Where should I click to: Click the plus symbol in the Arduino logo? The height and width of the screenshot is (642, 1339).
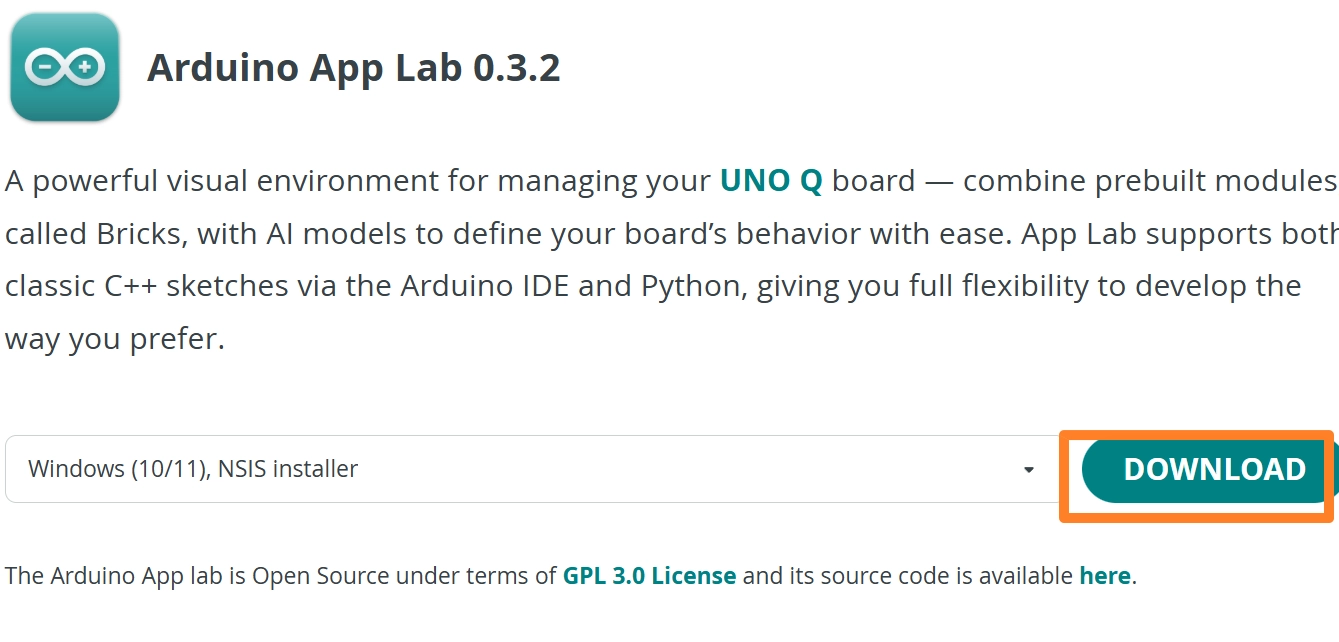[85, 68]
